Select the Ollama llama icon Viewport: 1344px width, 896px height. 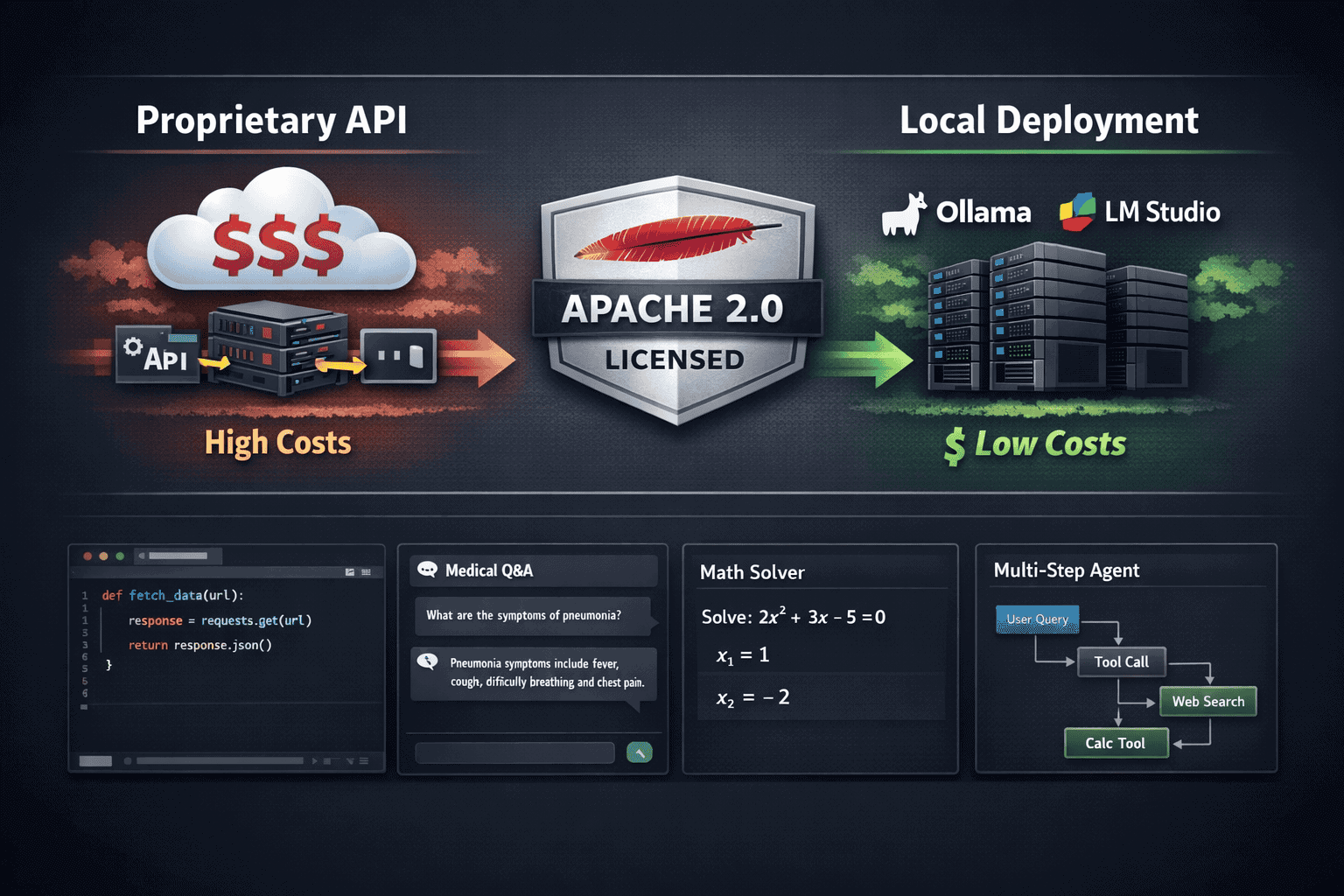[906, 213]
